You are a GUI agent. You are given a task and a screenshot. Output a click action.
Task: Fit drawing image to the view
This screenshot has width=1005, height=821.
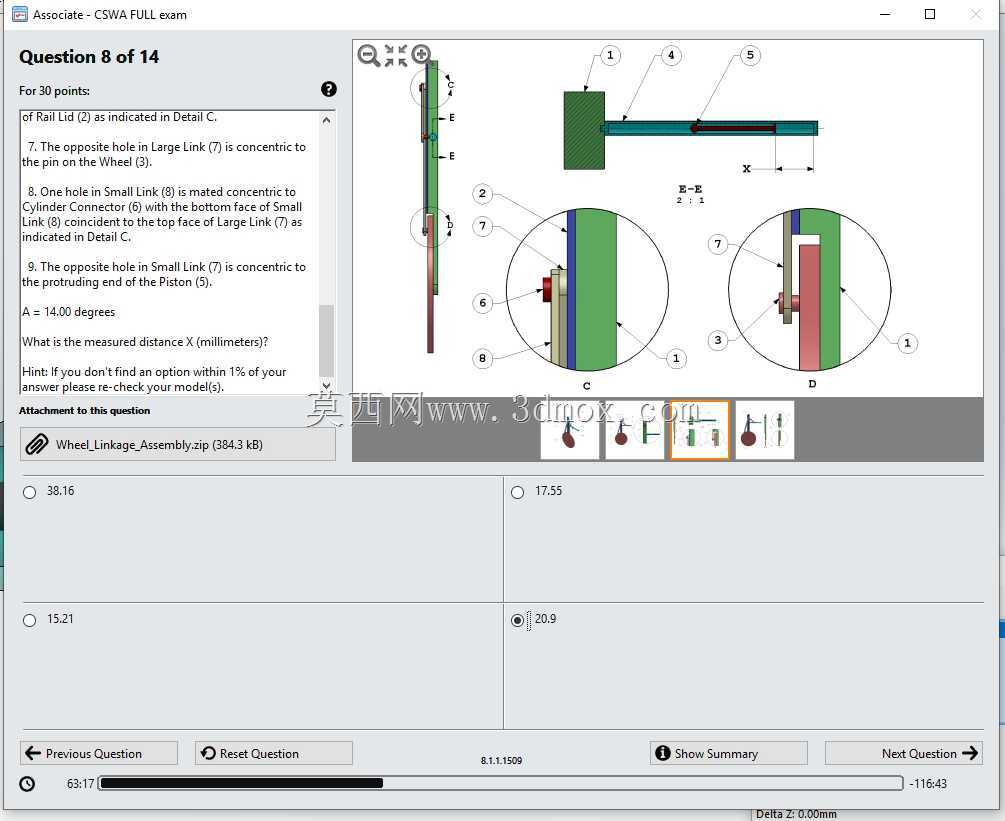click(x=395, y=55)
